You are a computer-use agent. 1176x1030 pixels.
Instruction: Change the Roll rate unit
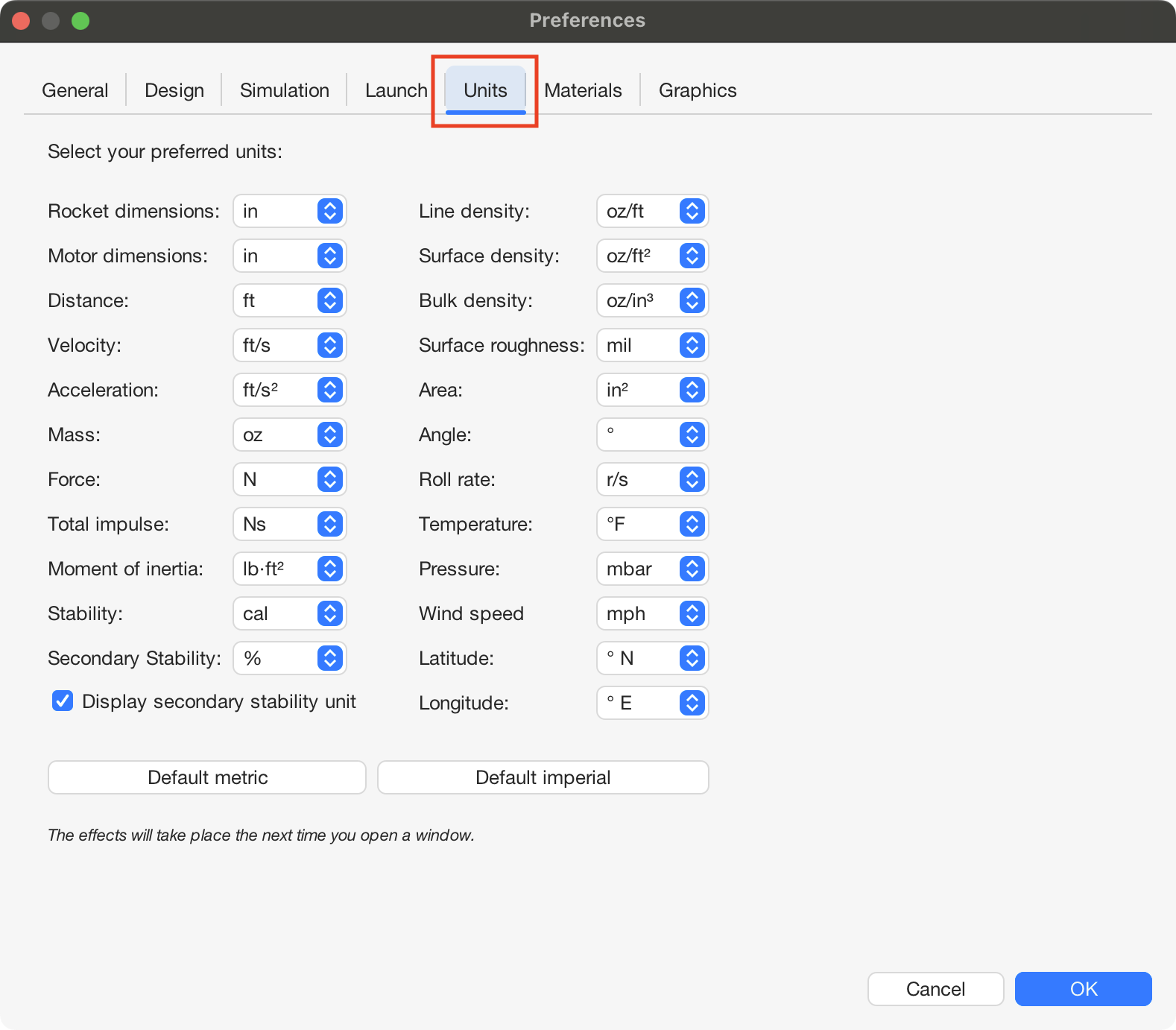[x=652, y=480]
